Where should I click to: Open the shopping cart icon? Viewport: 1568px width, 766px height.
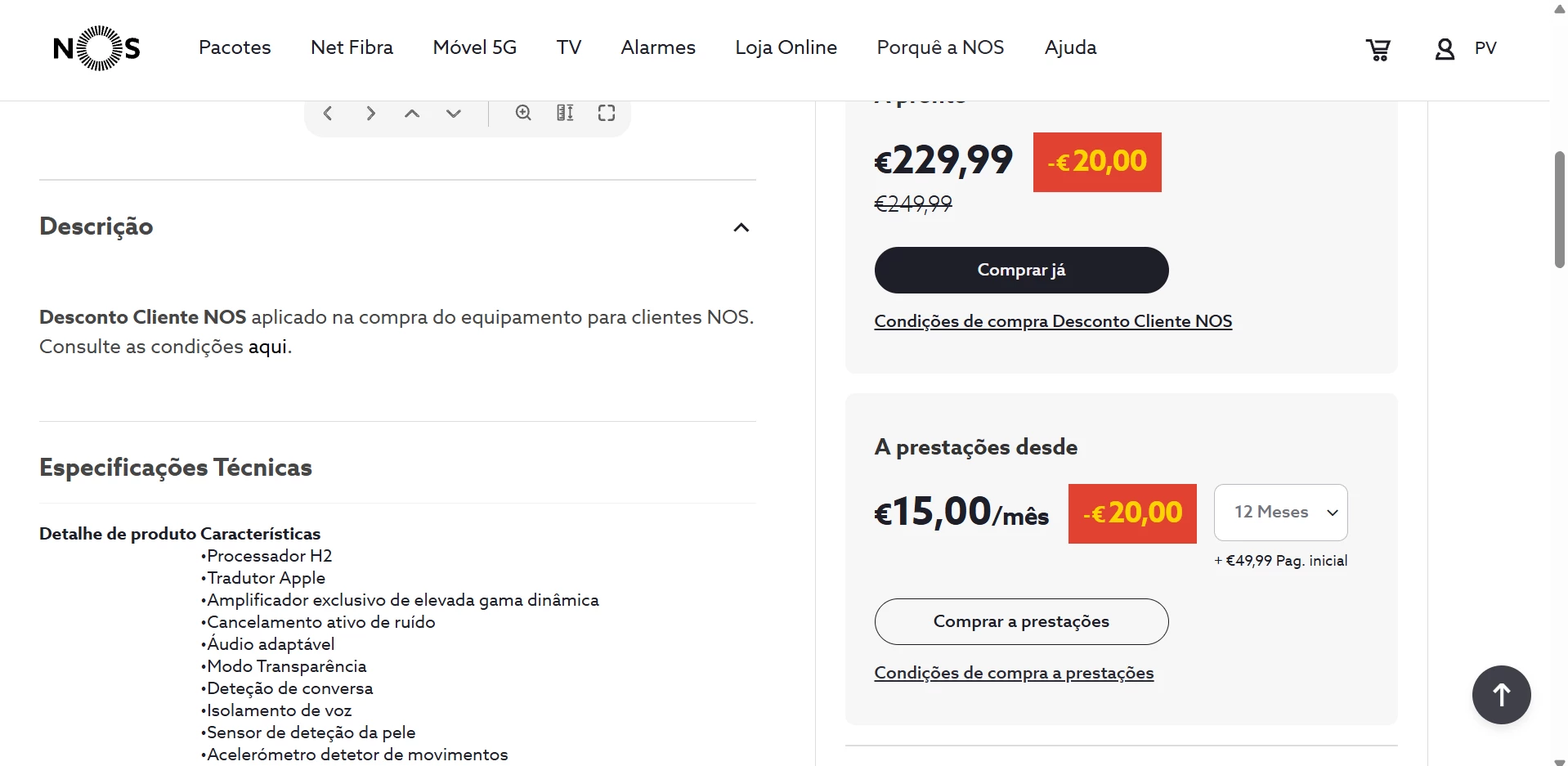pyautogui.click(x=1378, y=50)
